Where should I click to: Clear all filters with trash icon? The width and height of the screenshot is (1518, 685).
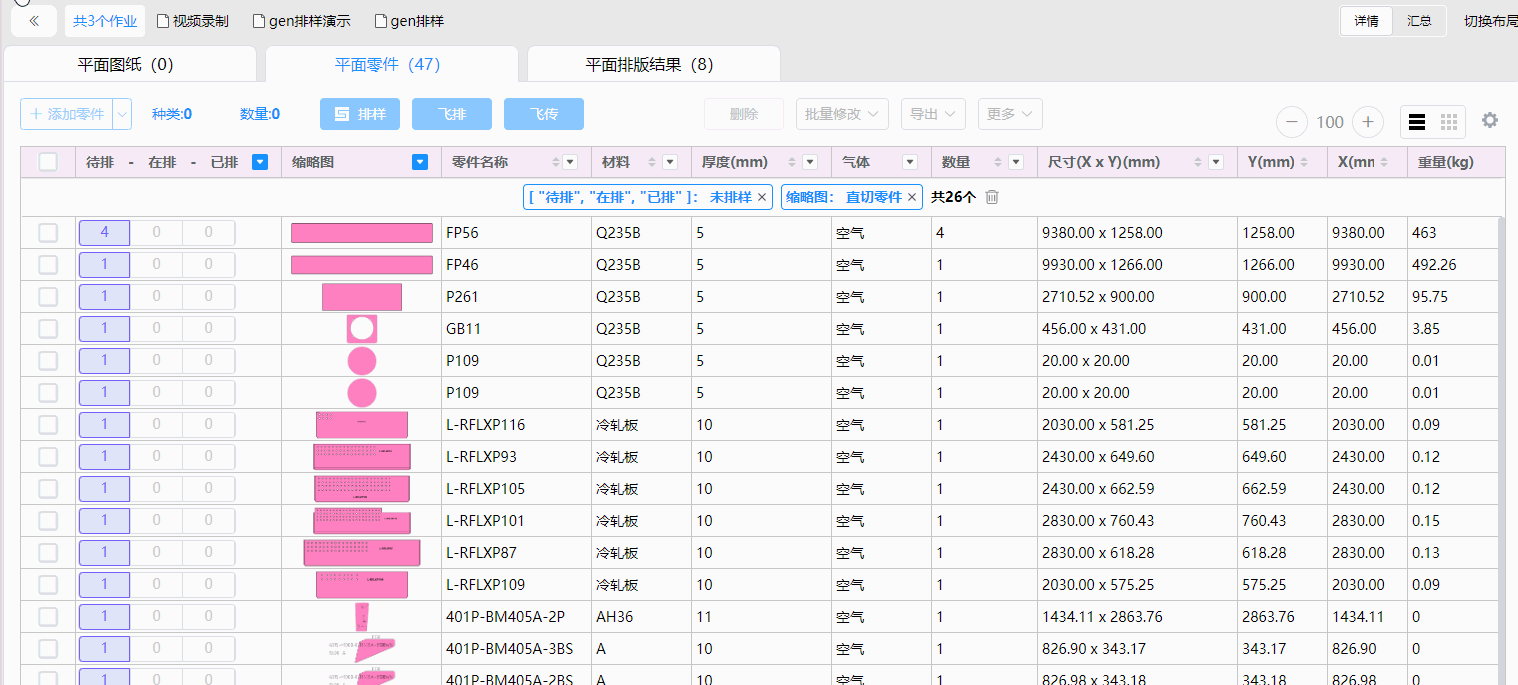992,197
